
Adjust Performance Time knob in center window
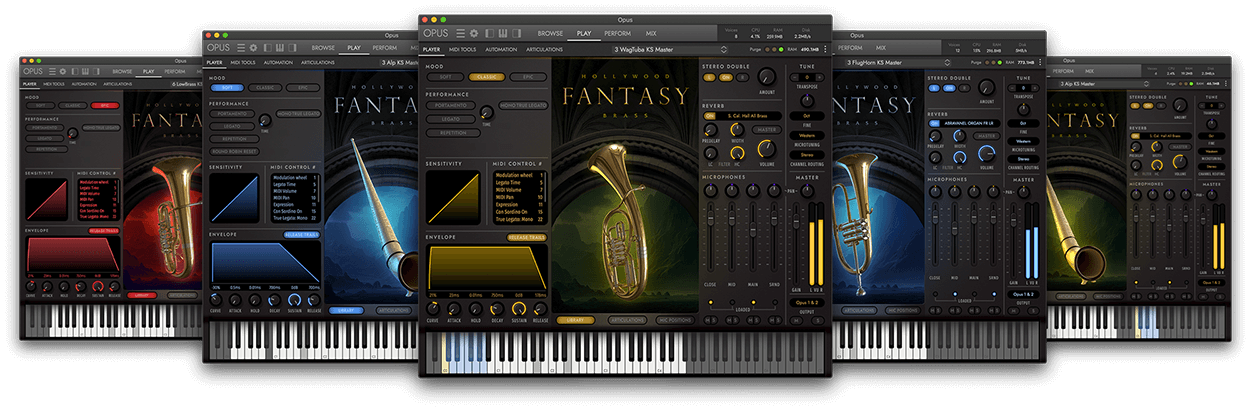[487, 113]
